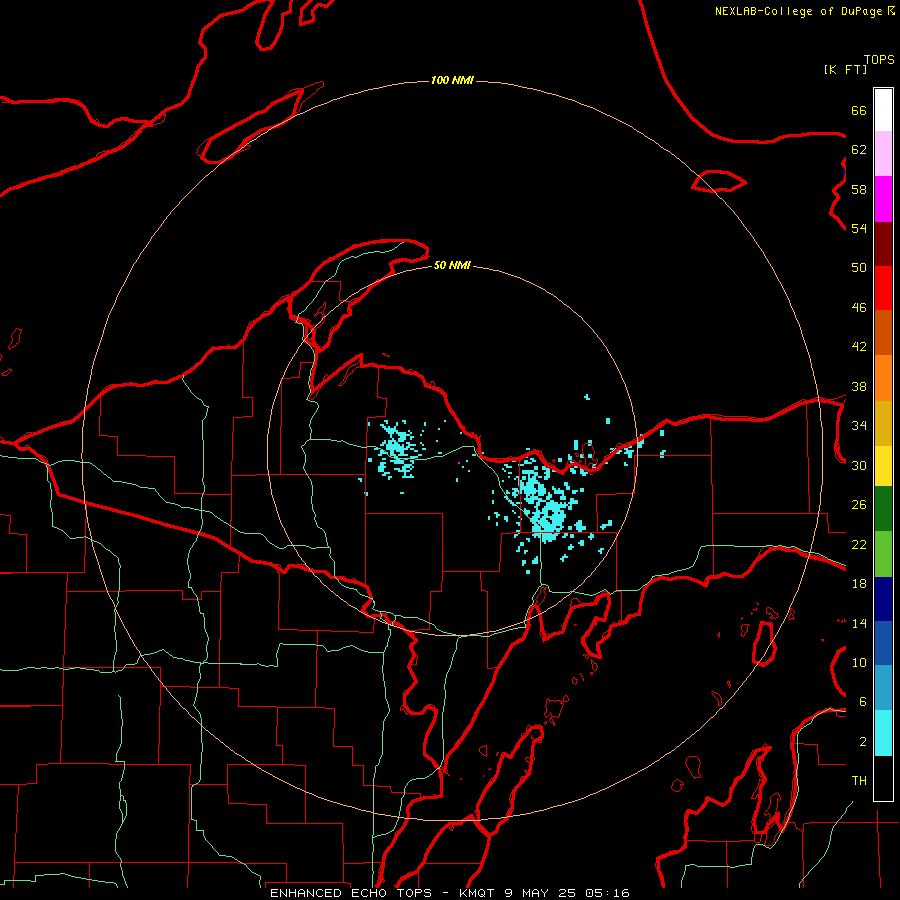Click the "ENHANCED ECHO TOPS - KMQT" caption

(382, 893)
